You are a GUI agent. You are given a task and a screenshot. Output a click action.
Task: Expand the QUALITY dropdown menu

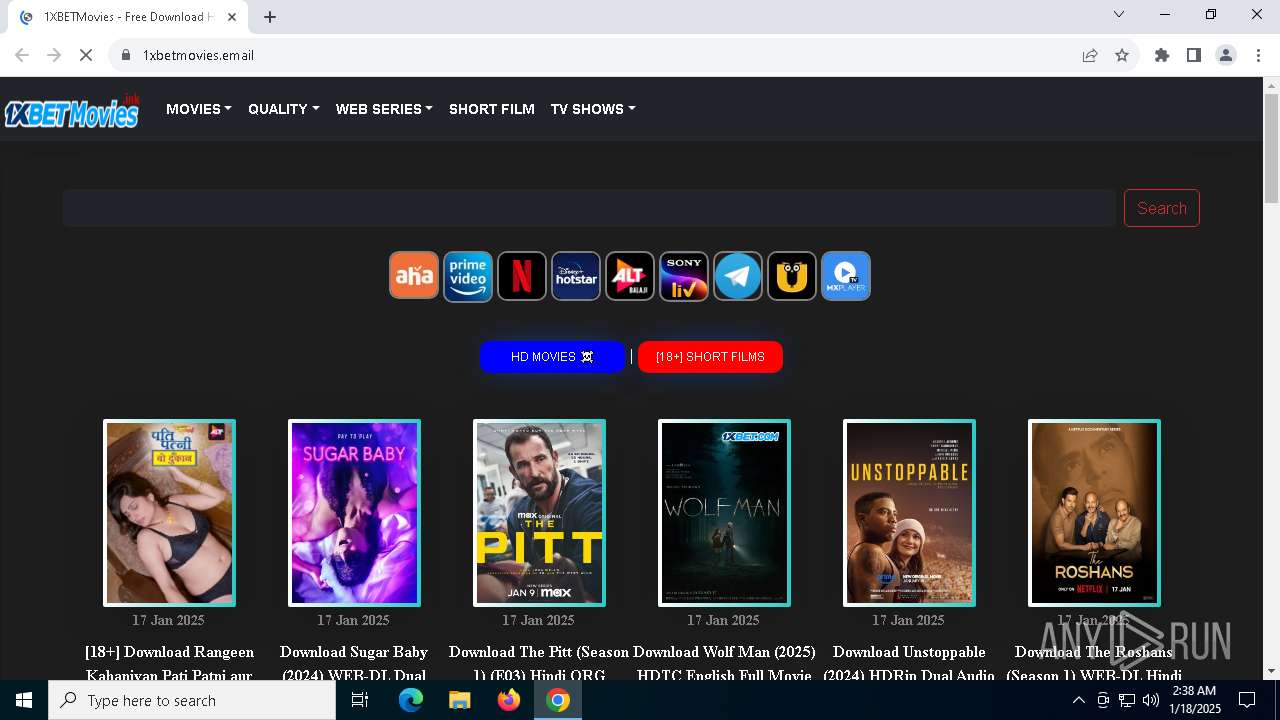284,109
